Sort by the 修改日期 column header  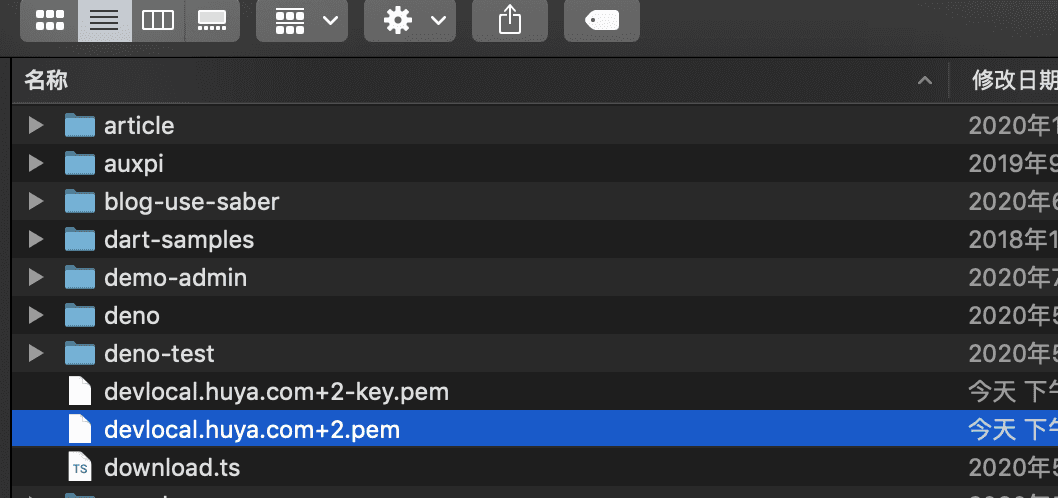(x=1012, y=81)
